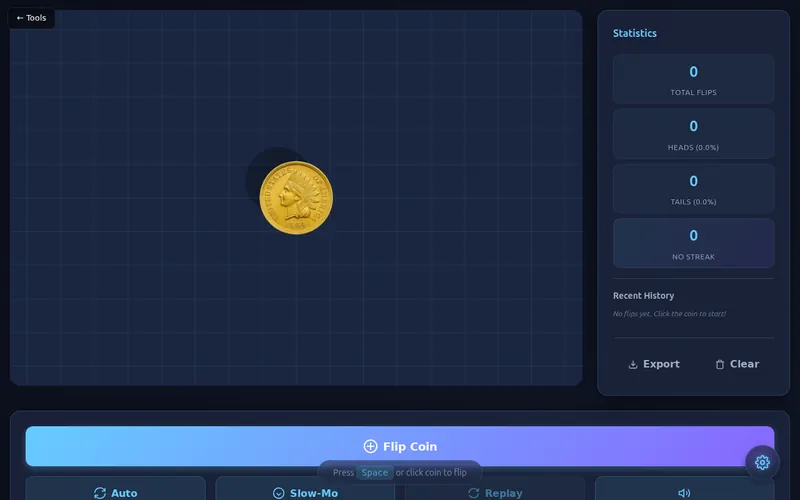
Task: Click the gold coin to flip it
Action: click(296, 198)
